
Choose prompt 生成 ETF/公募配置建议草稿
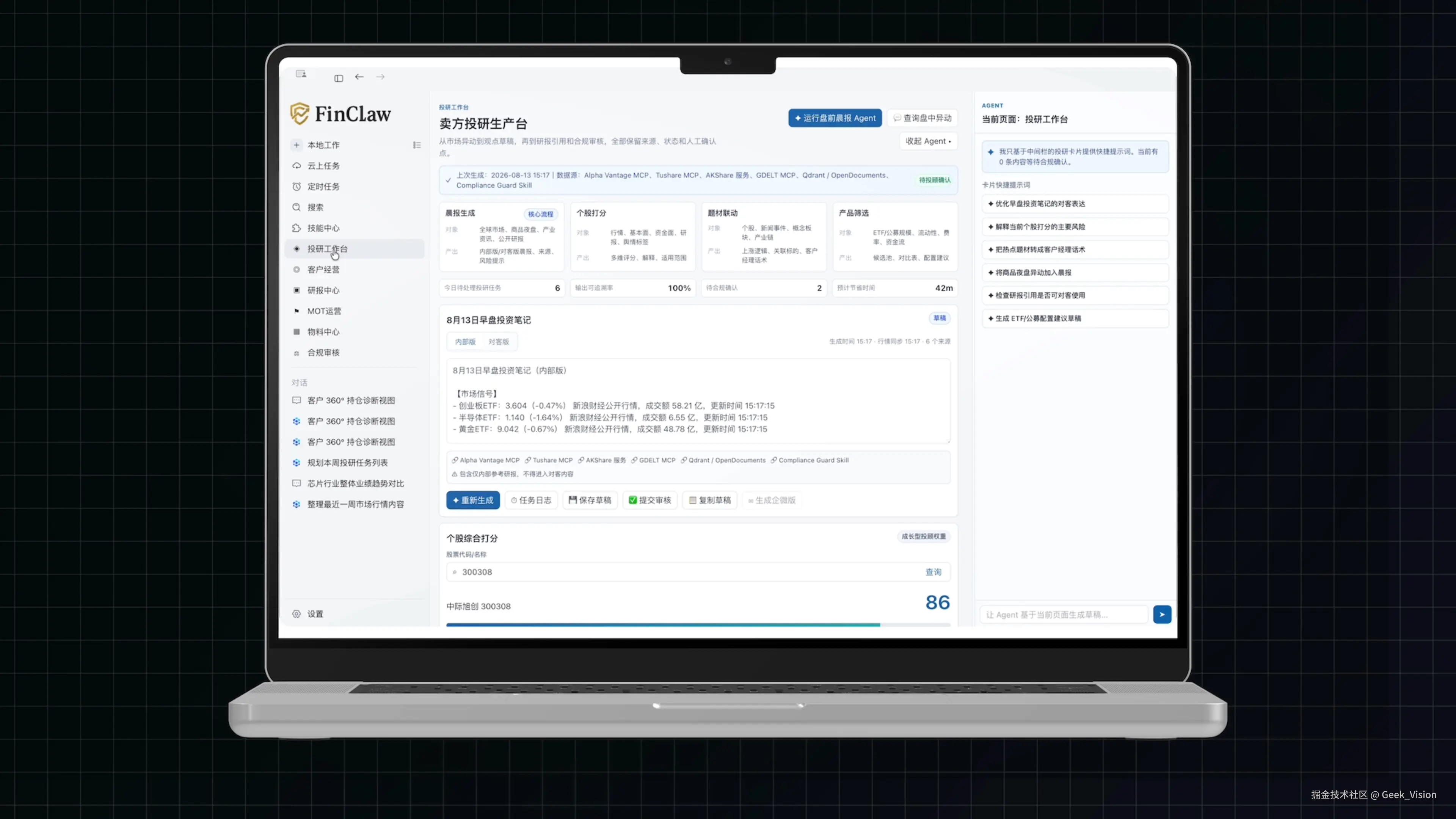click(1075, 319)
